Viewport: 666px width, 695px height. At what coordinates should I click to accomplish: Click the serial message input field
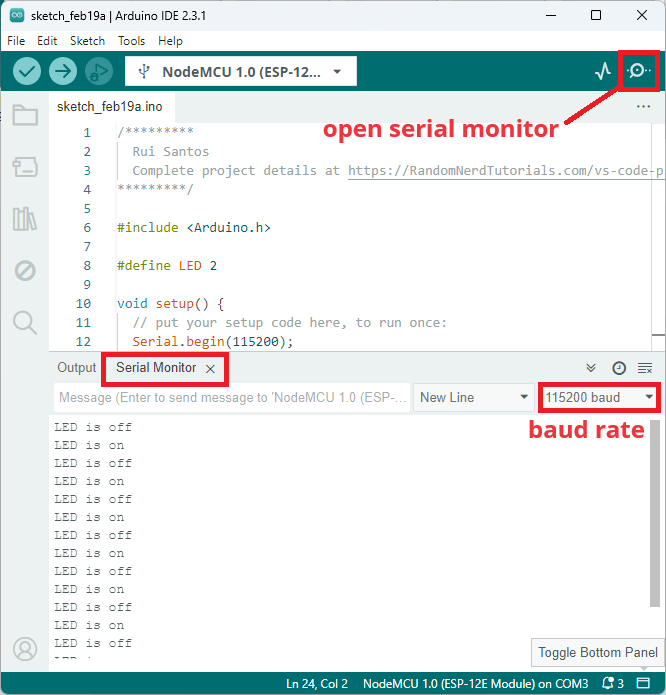[x=232, y=397]
